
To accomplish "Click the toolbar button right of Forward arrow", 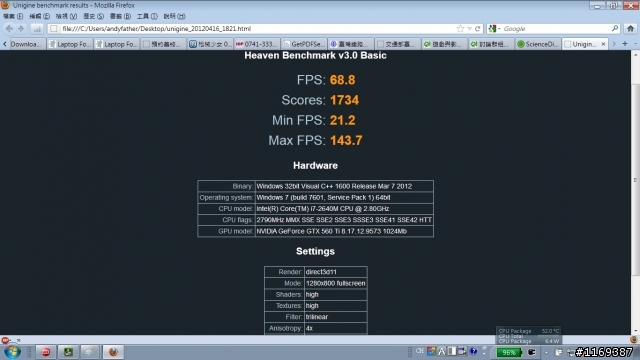I will [x=37, y=29].
